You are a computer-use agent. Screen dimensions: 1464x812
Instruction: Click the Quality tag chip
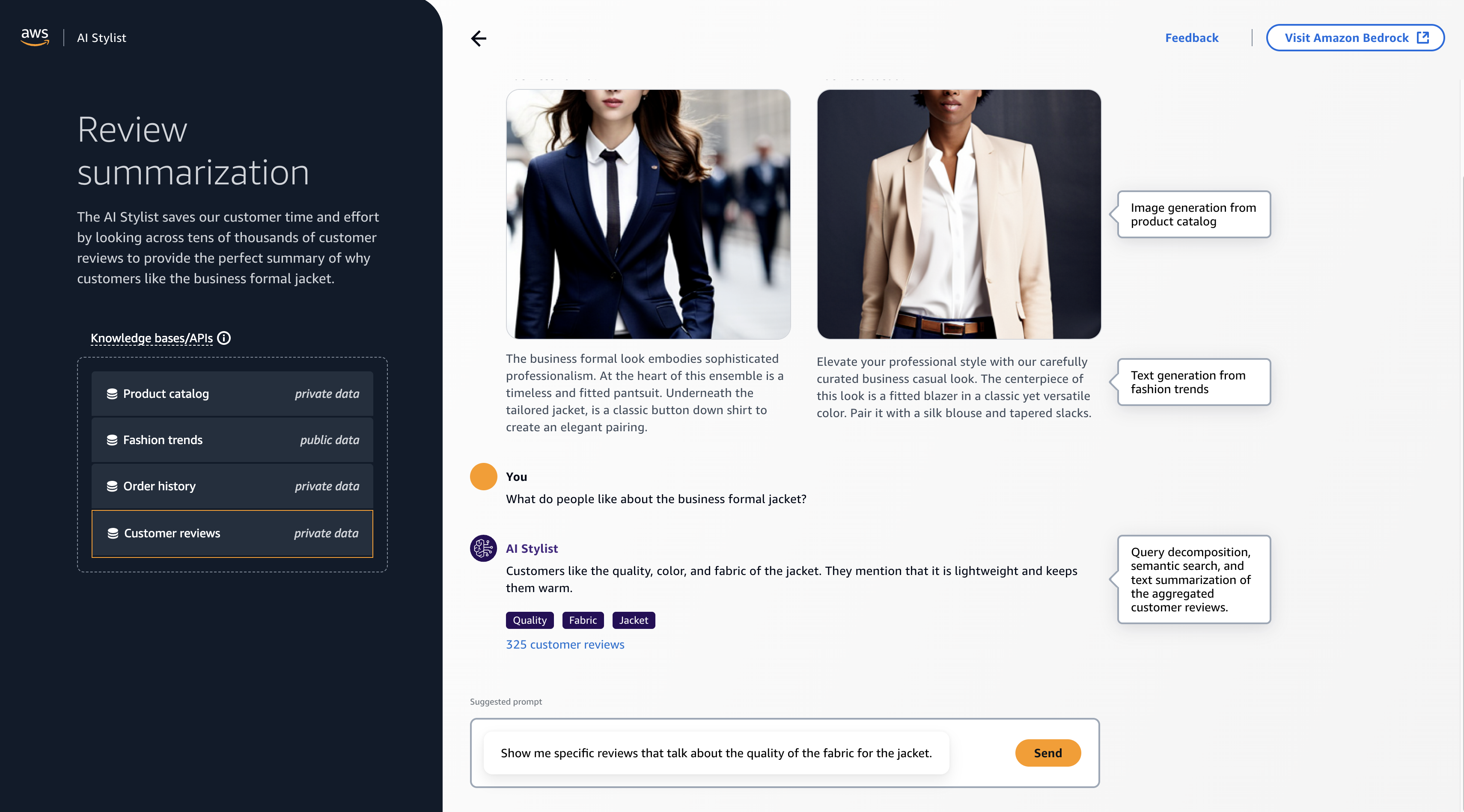point(529,620)
